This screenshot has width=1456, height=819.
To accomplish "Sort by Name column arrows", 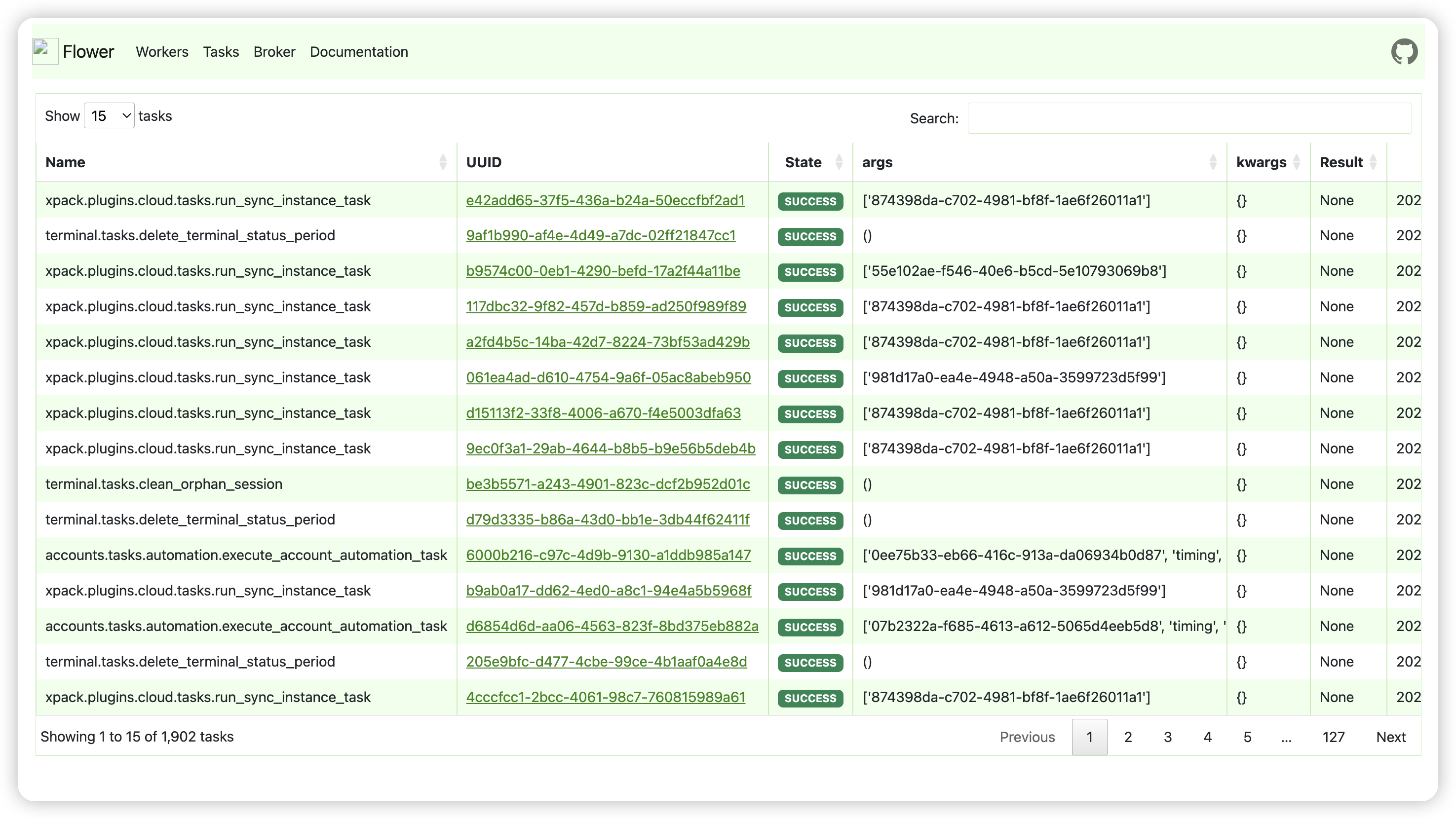I will coord(443,162).
